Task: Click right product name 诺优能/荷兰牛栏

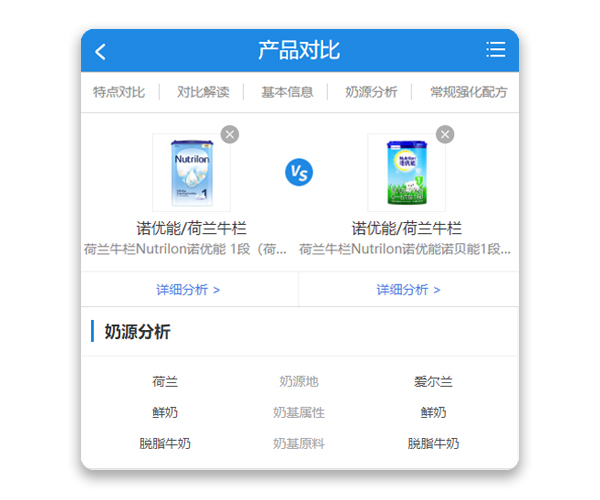Action: [407, 228]
